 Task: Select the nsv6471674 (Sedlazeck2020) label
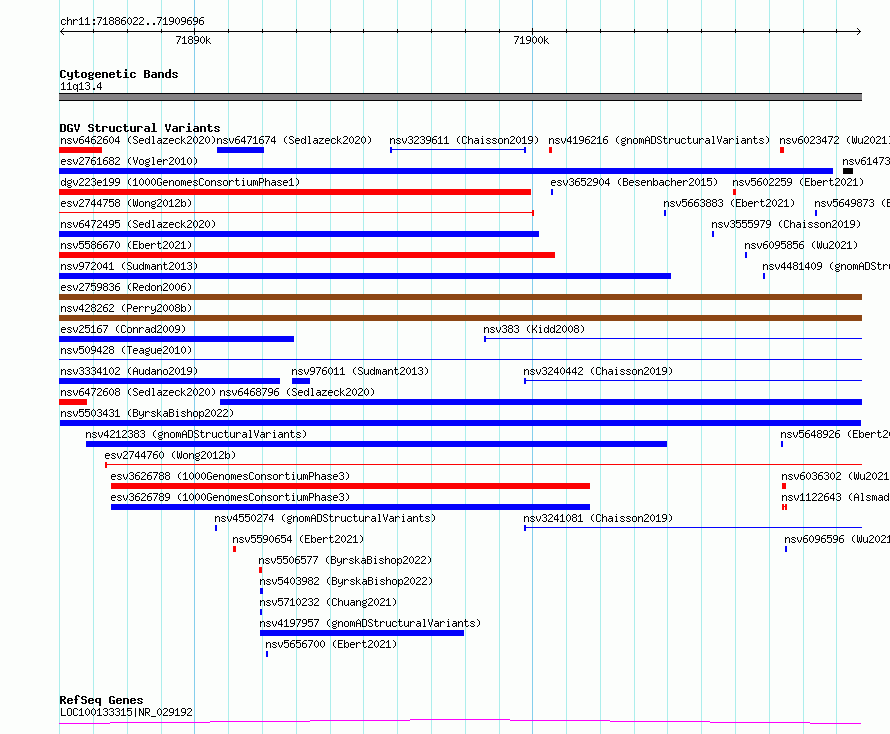point(294,140)
